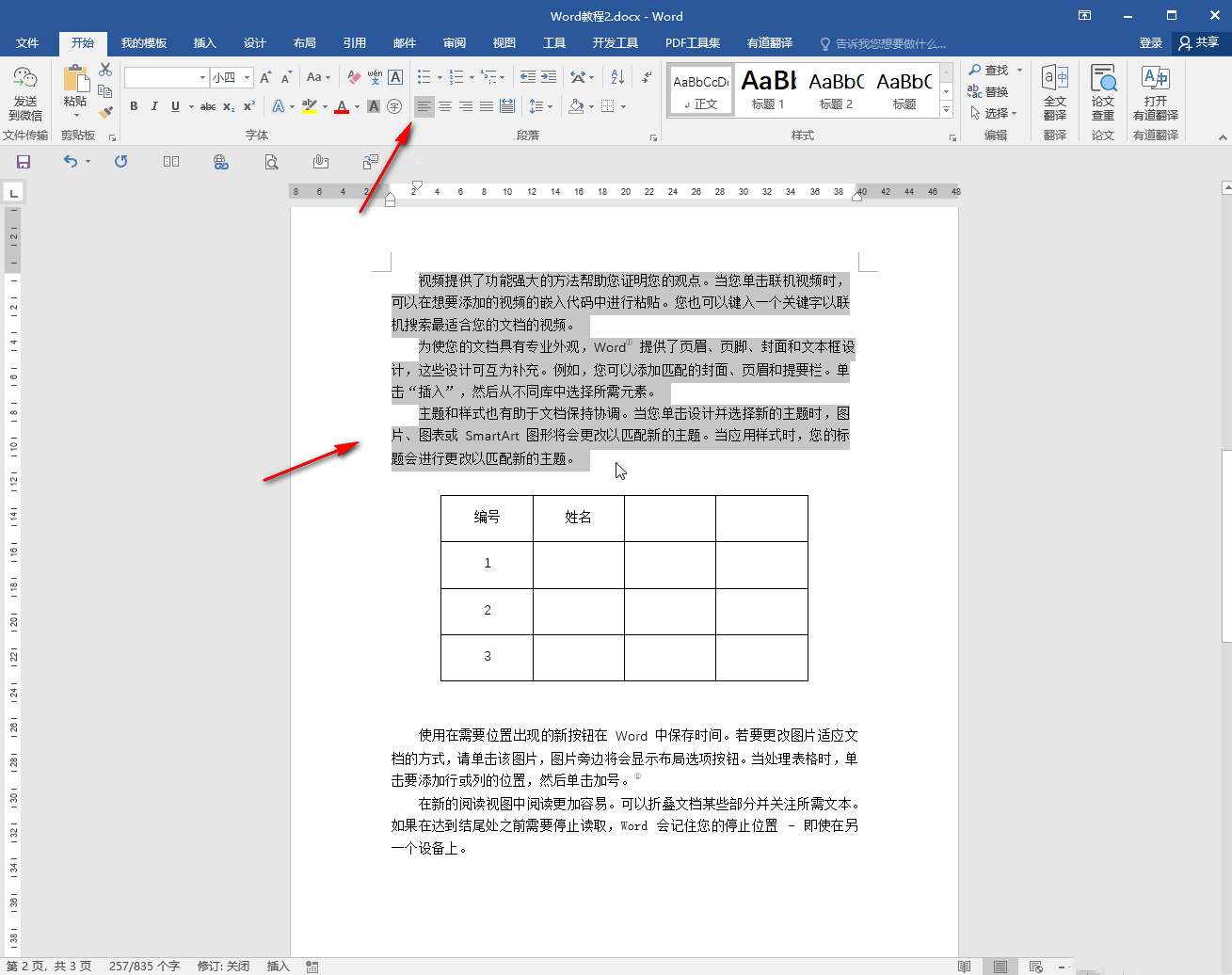Open the 文件 (File) tab

point(27,43)
